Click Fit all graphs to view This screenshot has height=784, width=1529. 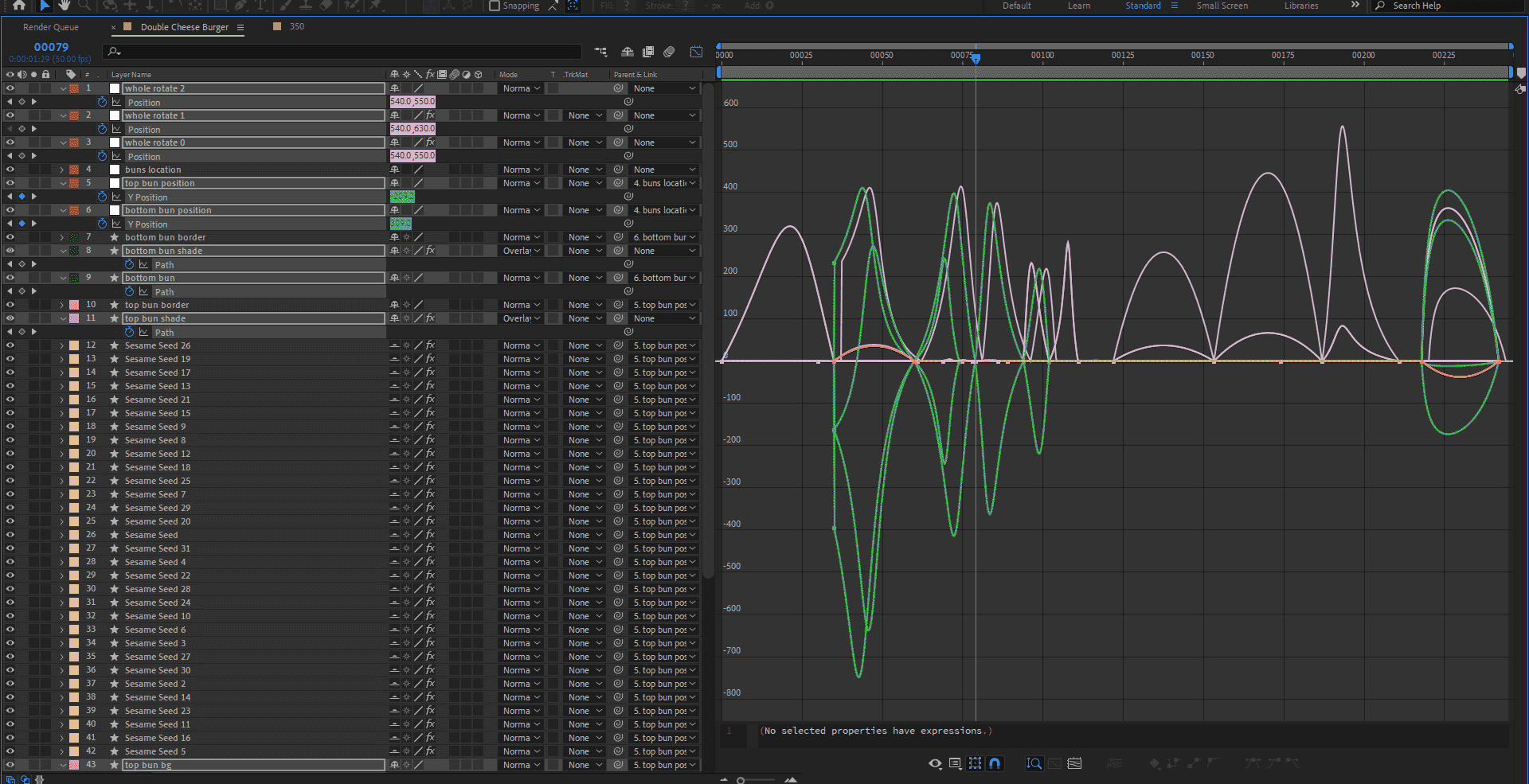(x=1074, y=763)
